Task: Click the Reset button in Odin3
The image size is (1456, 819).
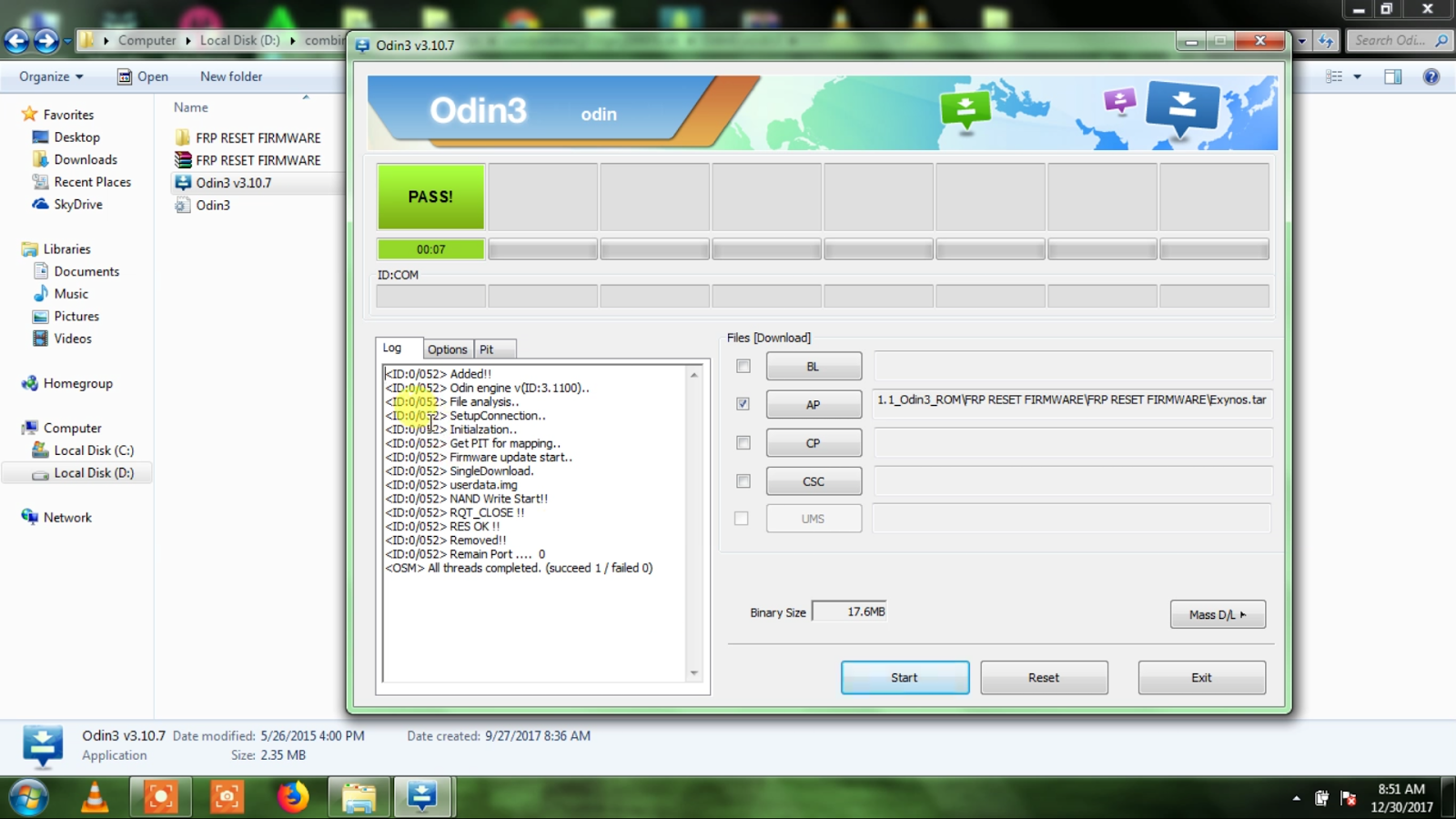Action: point(1044,677)
